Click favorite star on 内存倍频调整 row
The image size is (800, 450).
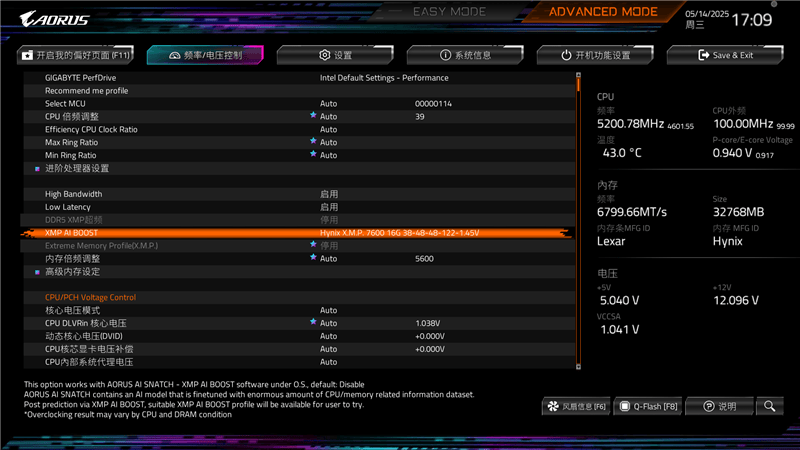[x=313, y=257]
